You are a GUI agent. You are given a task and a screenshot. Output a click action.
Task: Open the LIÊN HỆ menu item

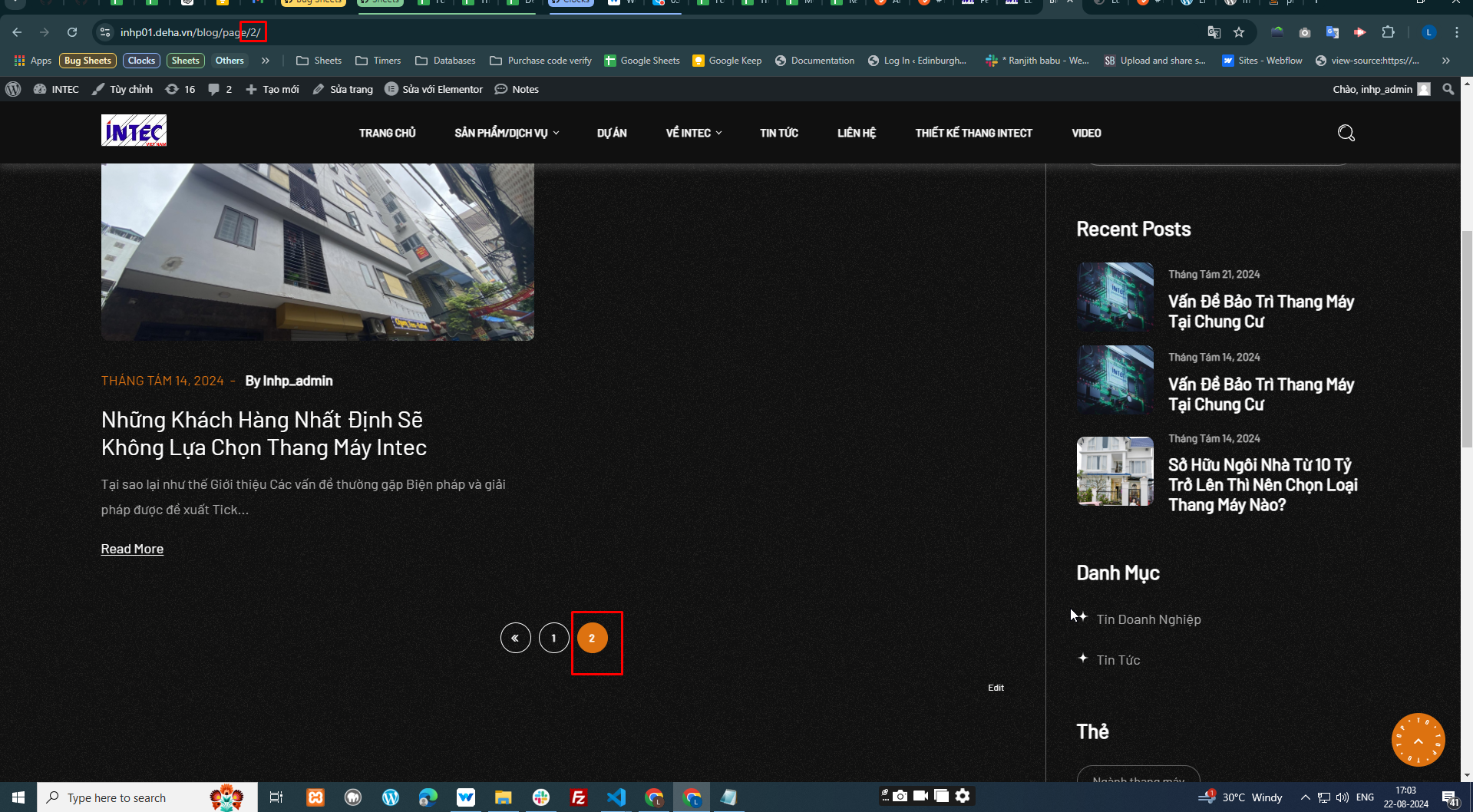pyautogui.click(x=857, y=133)
